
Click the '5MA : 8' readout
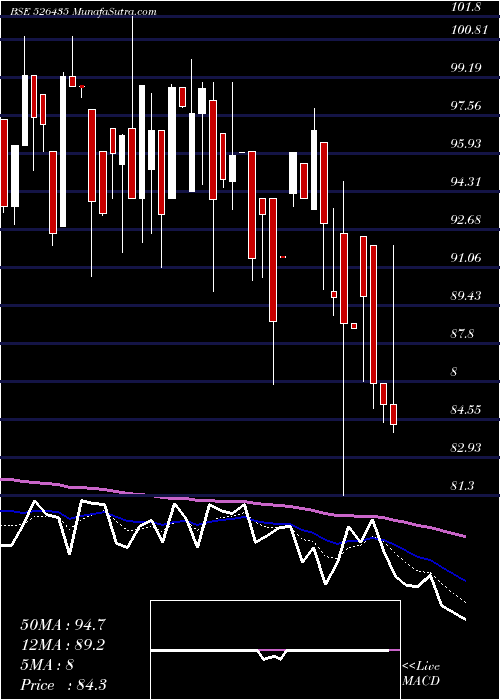(x=47, y=665)
